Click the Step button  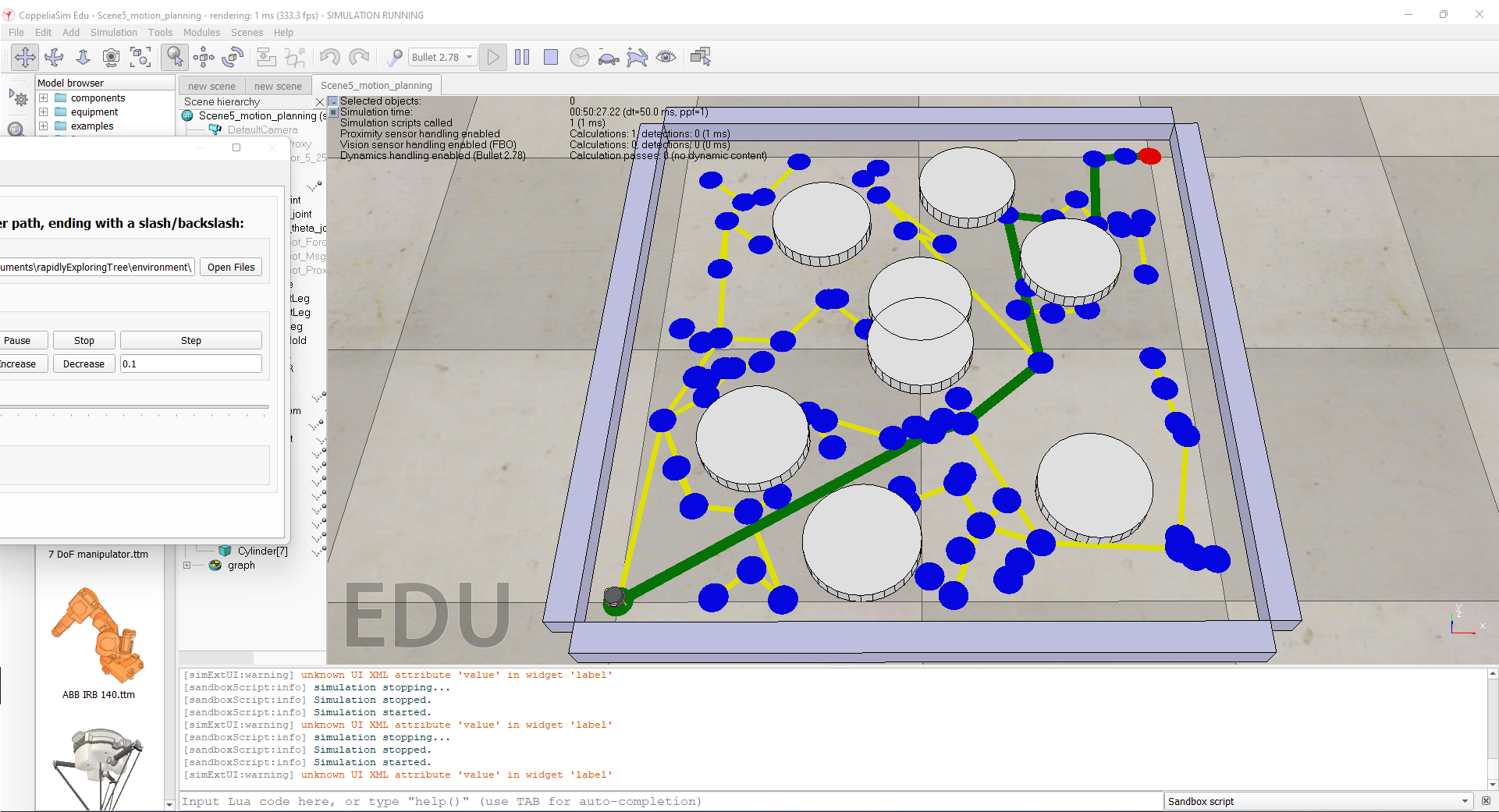point(191,340)
